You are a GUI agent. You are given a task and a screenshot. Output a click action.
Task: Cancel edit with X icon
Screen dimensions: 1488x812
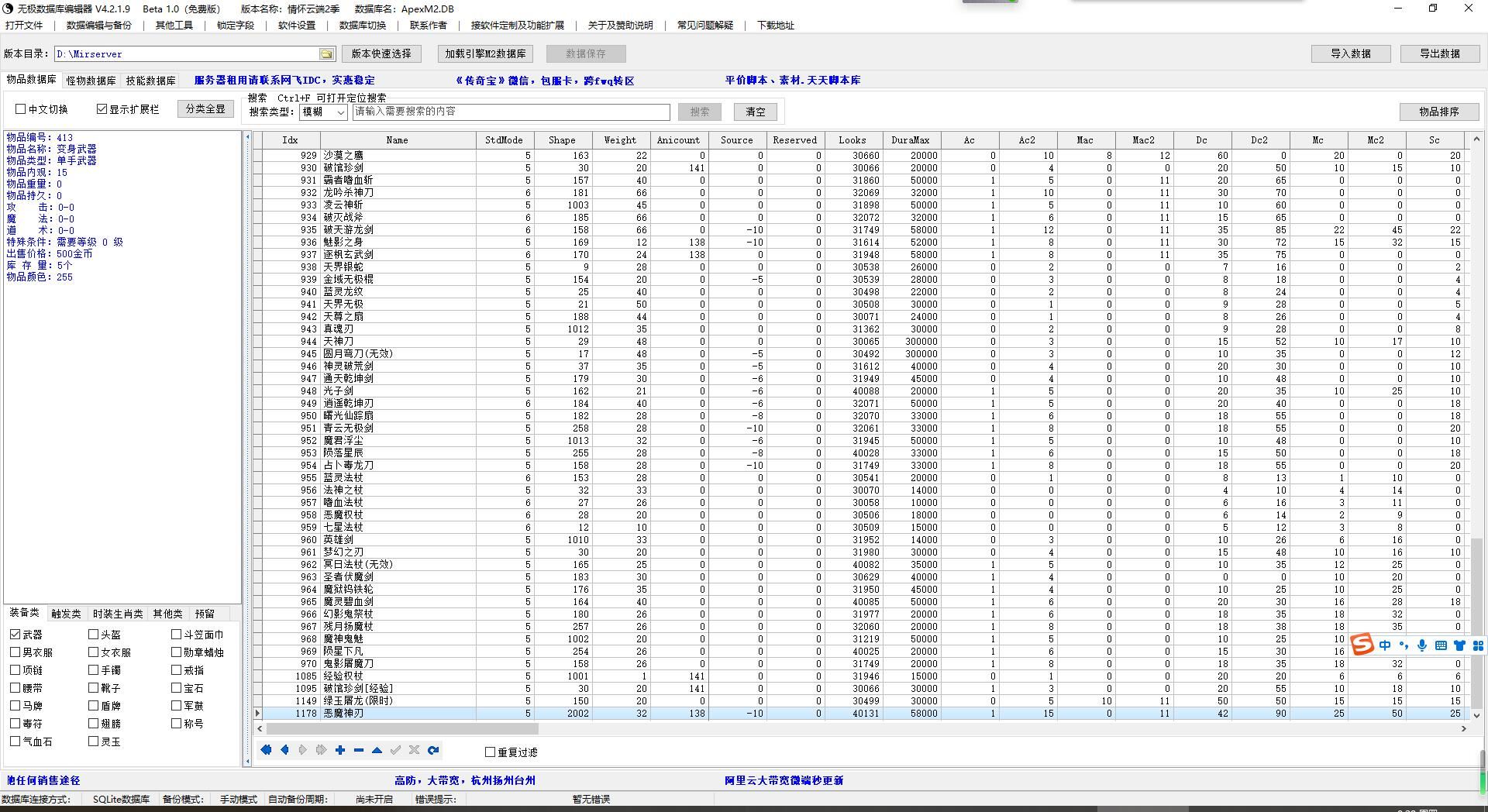tap(415, 750)
